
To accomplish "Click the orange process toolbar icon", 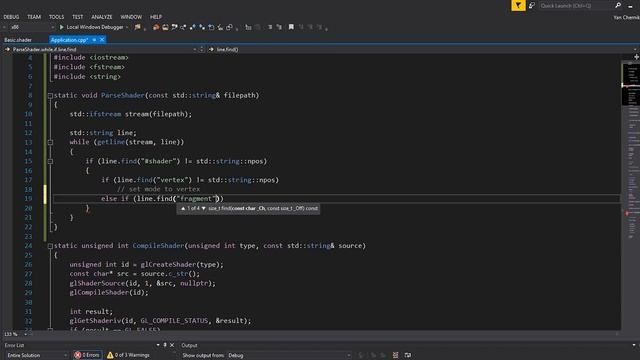I will [x=156, y=27].
